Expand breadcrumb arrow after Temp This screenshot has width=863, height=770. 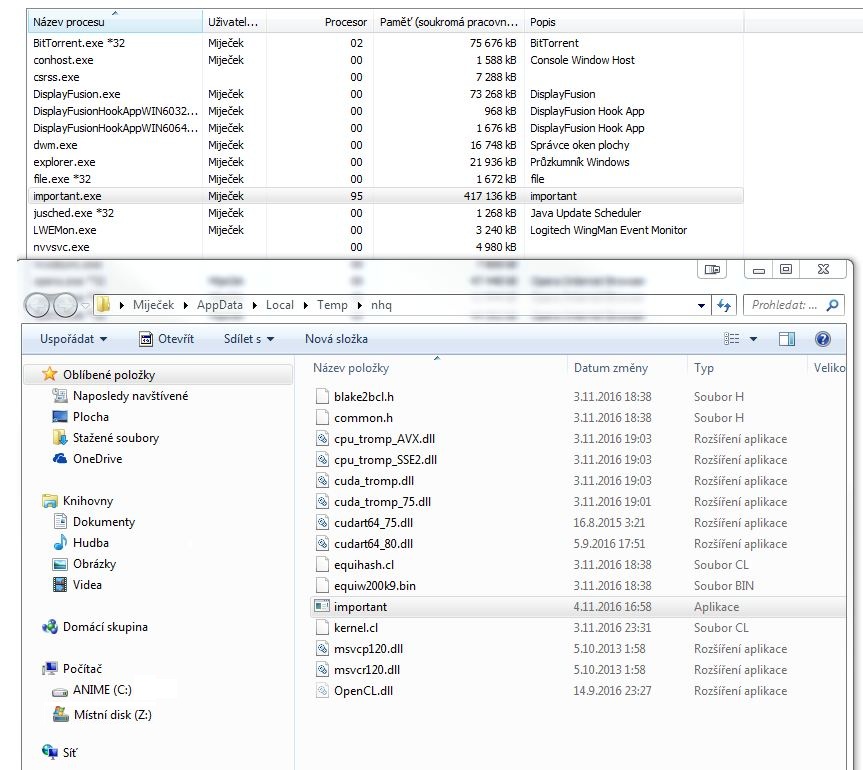click(359, 305)
